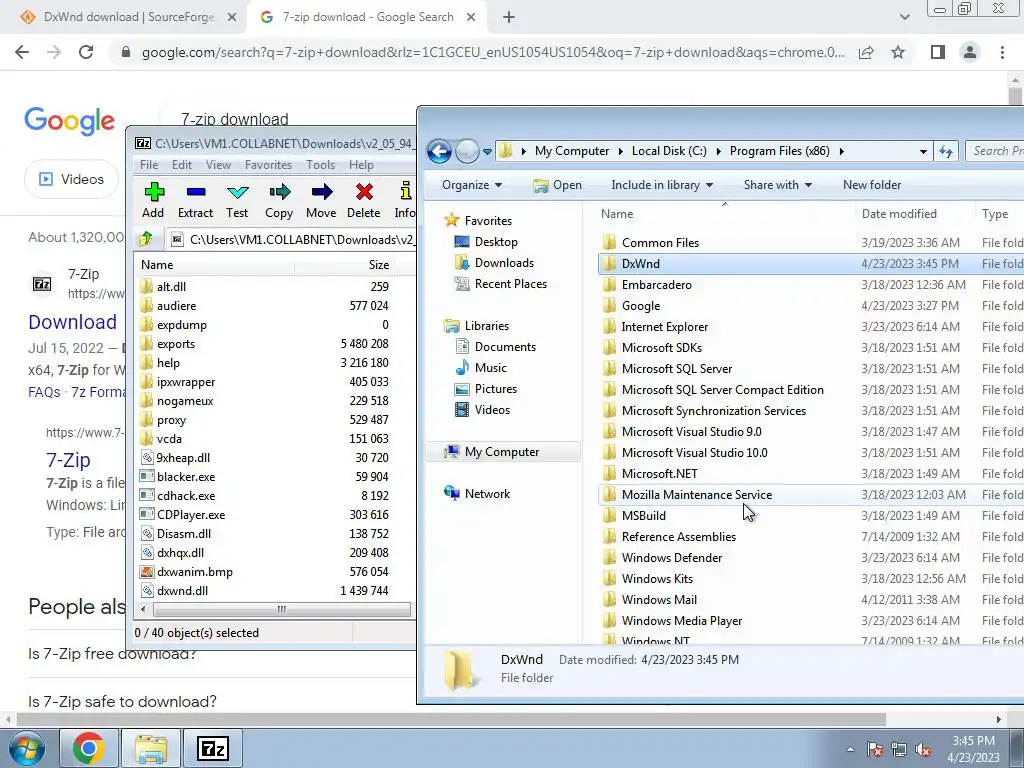This screenshot has height=768, width=1024.
Task: Open a new Chrome tab
Action: [x=509, y=18]
